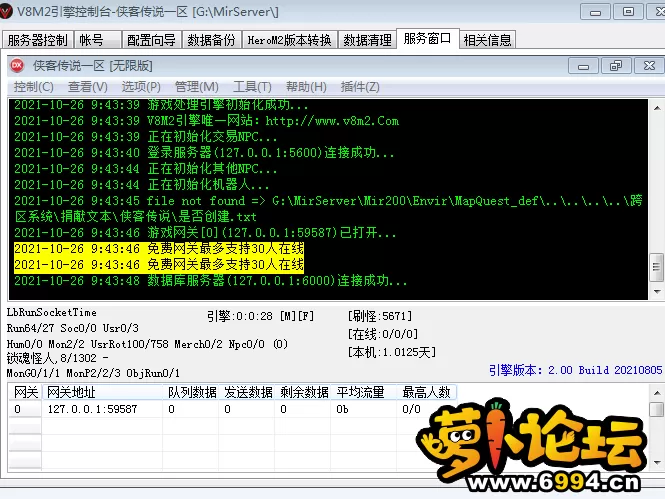Minimize the 侠客传说一区 inner window
The width and height of the screenshot is (665, 499).
584,66
